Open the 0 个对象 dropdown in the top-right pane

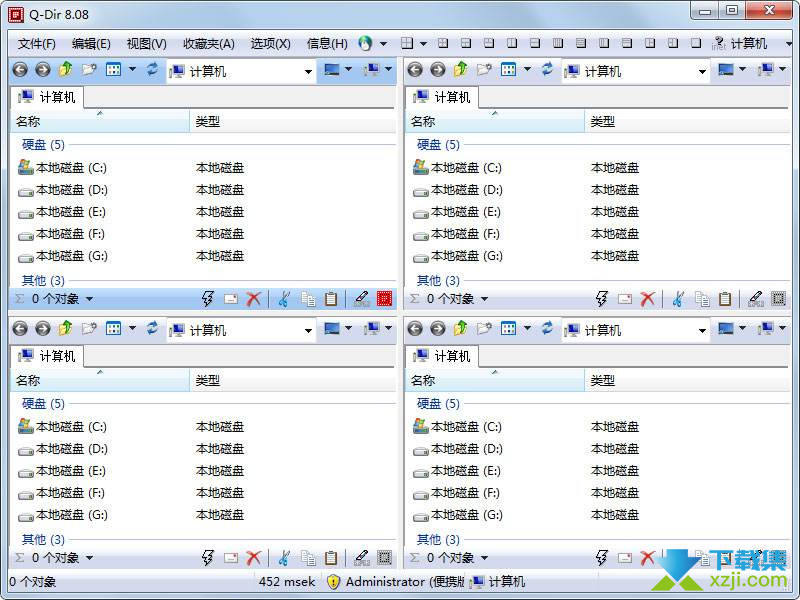click(x=484, y=299)
